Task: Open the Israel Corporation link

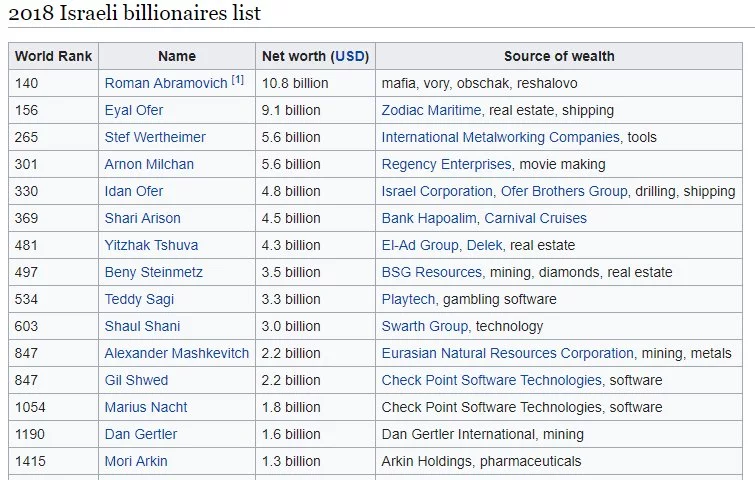Action: click(437, 191)
